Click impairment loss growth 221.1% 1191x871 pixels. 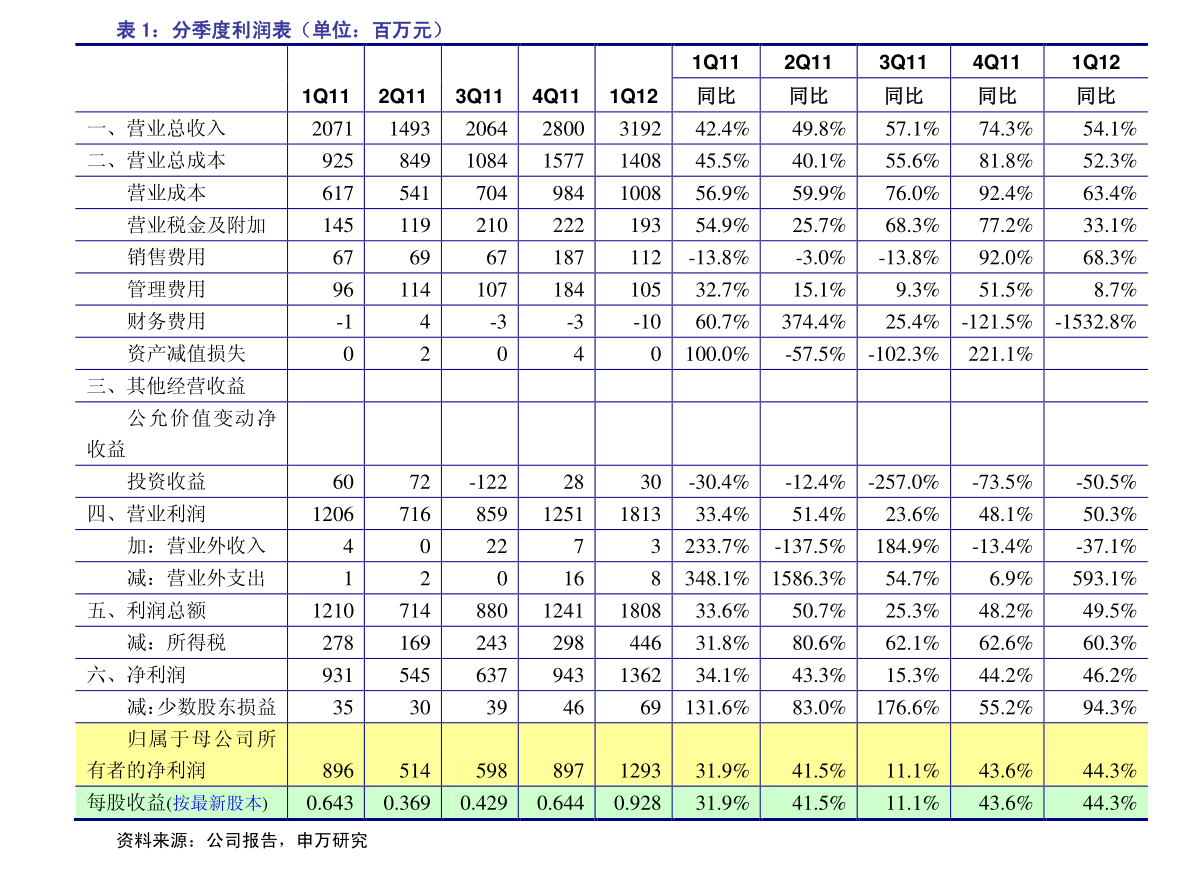coord(1000,355)
